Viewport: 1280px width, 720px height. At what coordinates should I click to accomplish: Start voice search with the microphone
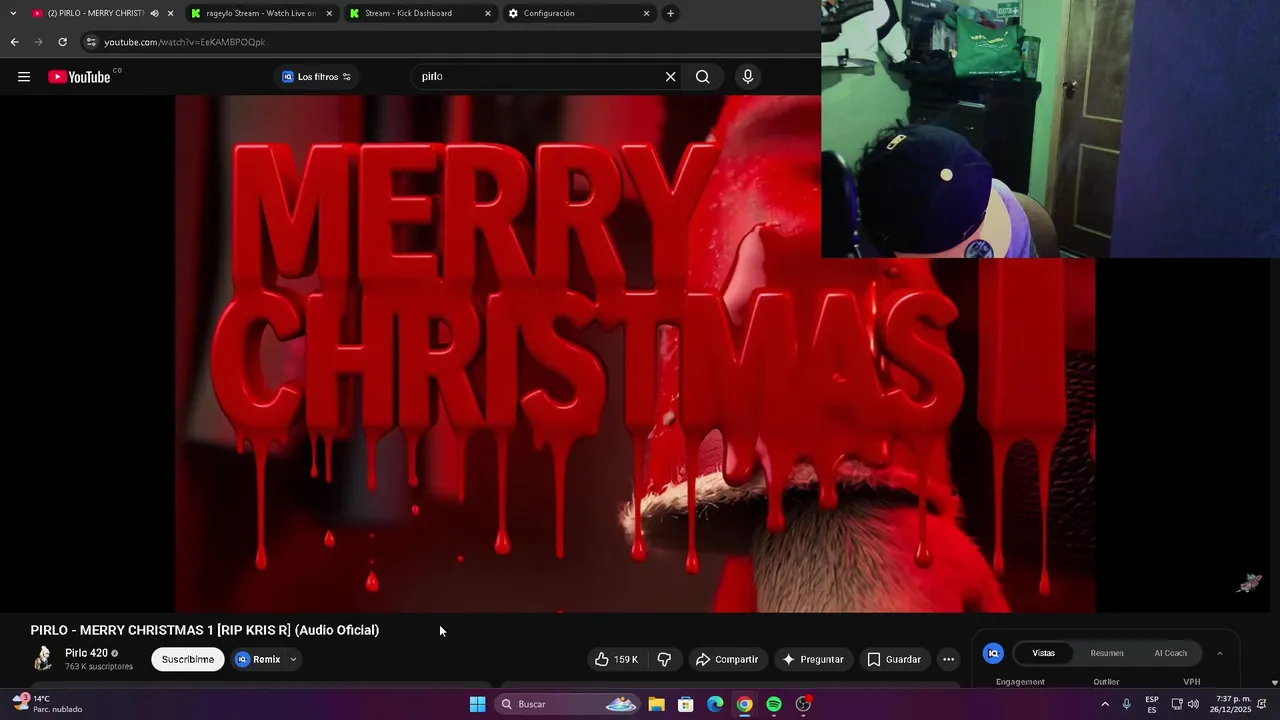coord(748,77)
